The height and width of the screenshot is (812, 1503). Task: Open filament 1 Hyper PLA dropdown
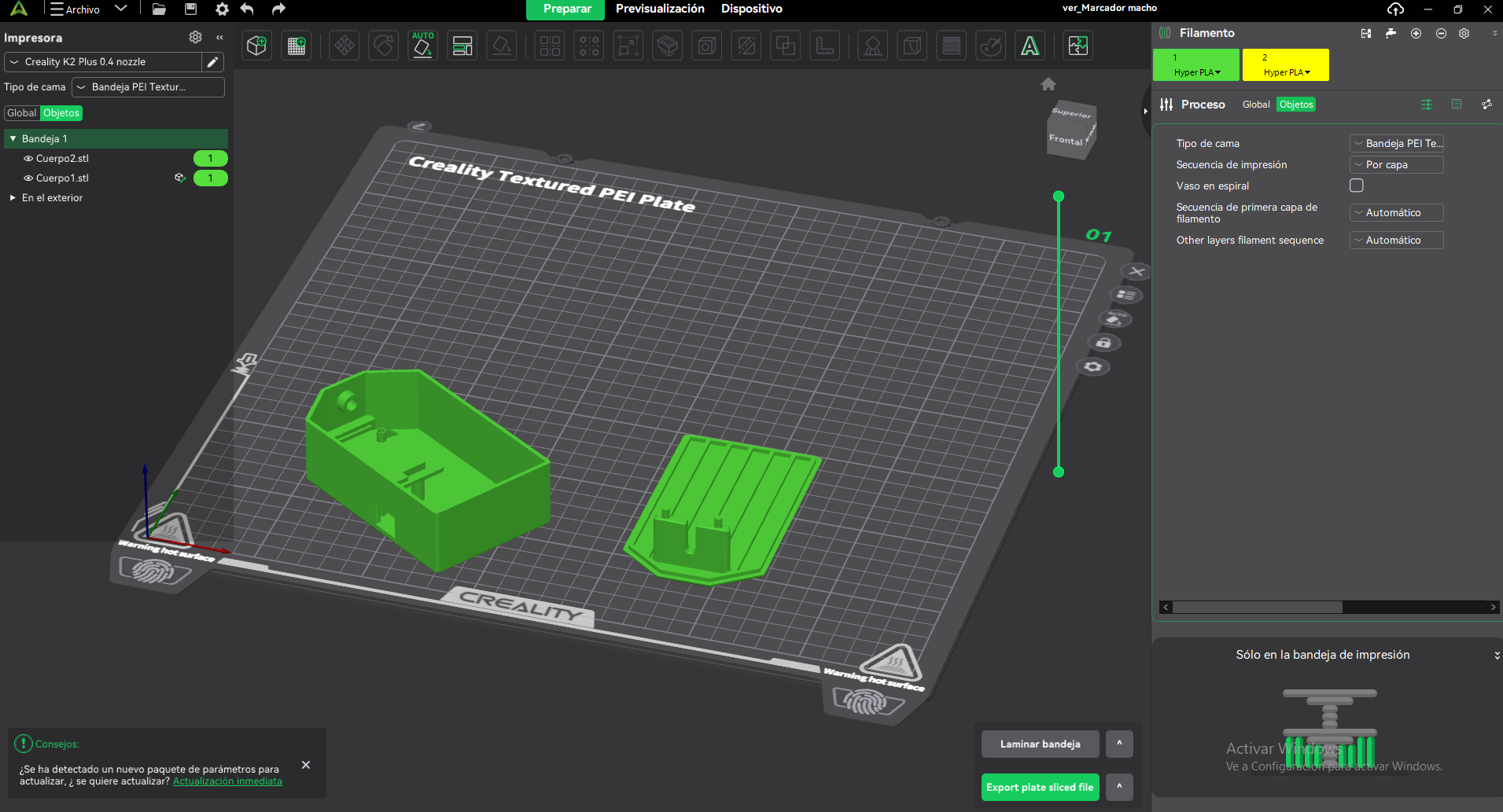point(1196,72)
